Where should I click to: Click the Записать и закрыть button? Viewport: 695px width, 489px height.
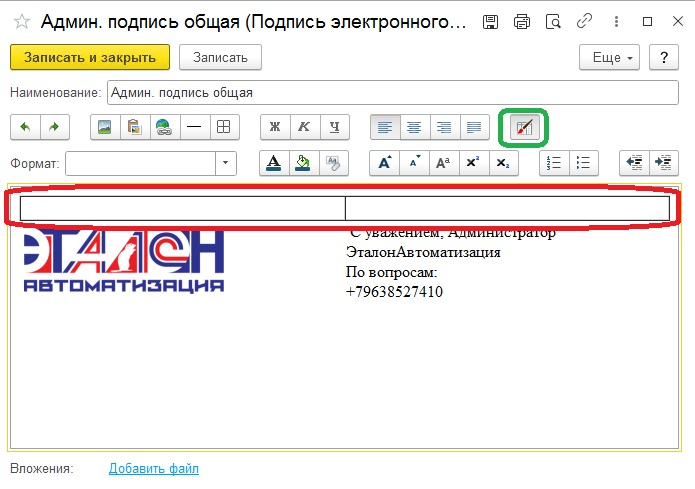point(90,58)
